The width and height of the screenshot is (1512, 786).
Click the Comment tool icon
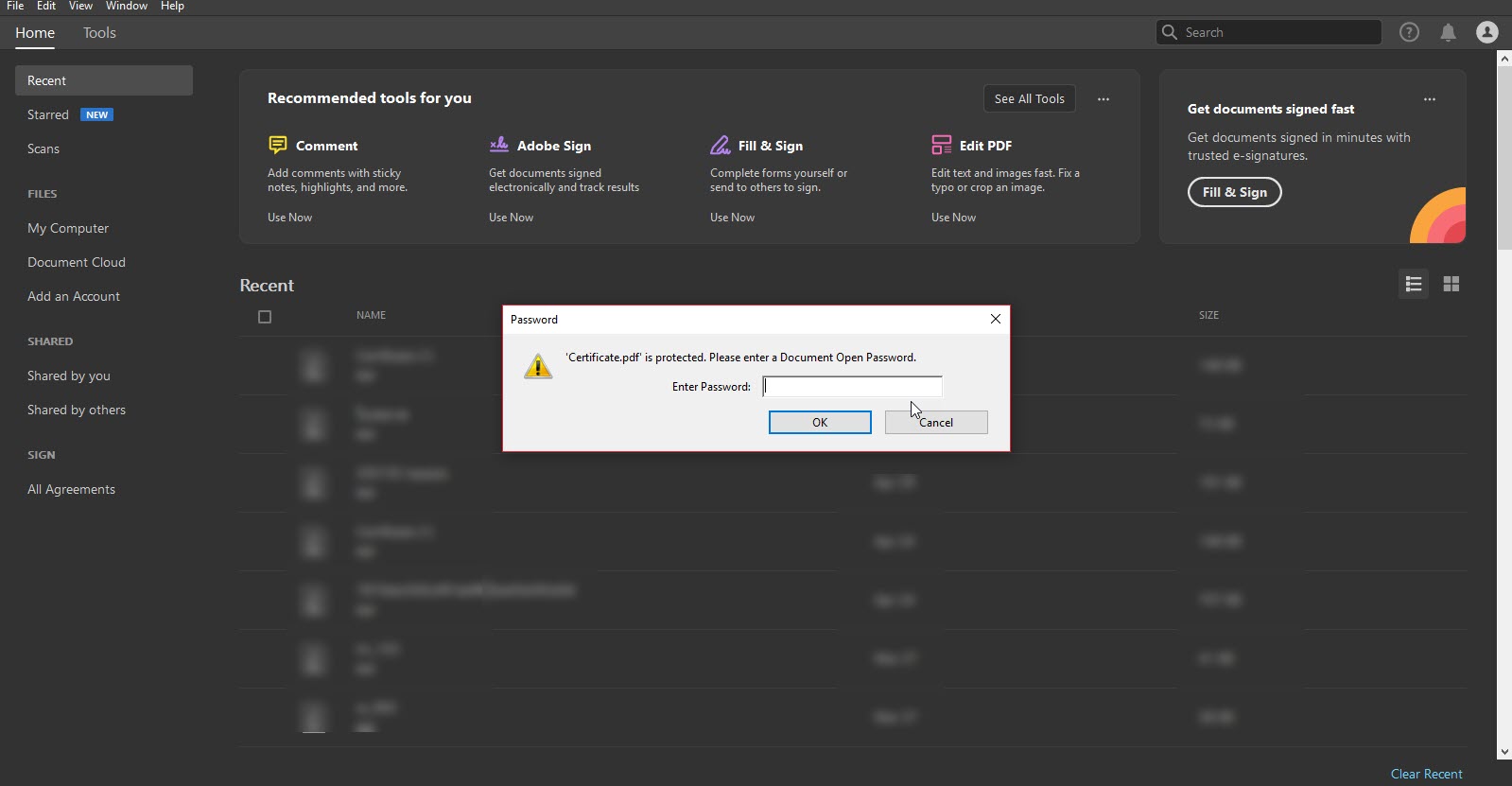278,145
